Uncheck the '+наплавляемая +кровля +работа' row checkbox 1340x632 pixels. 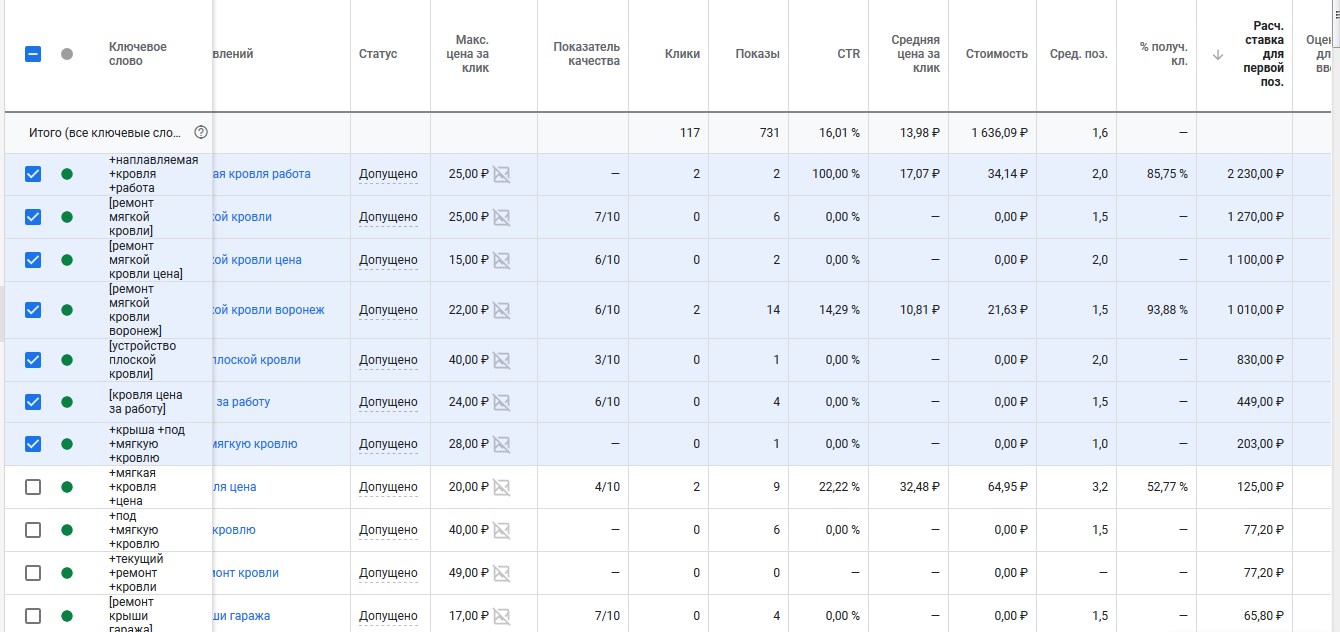point(33,174)
